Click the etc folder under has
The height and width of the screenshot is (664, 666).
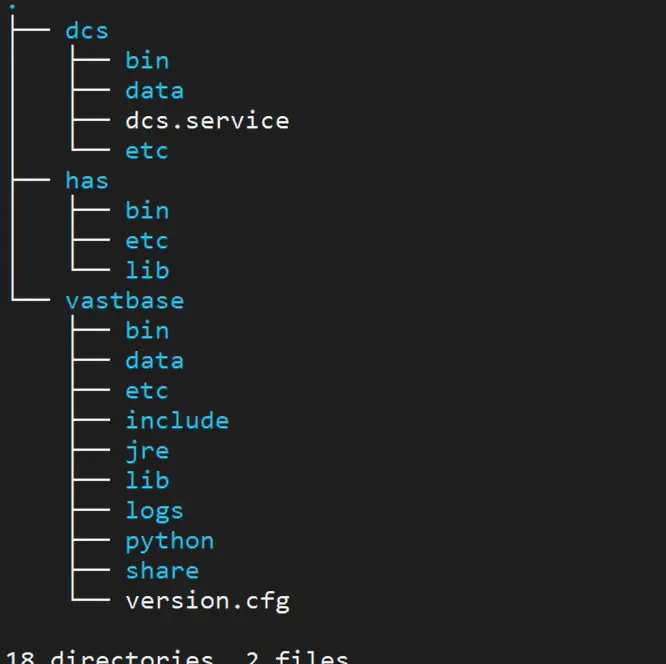(147, 240)
